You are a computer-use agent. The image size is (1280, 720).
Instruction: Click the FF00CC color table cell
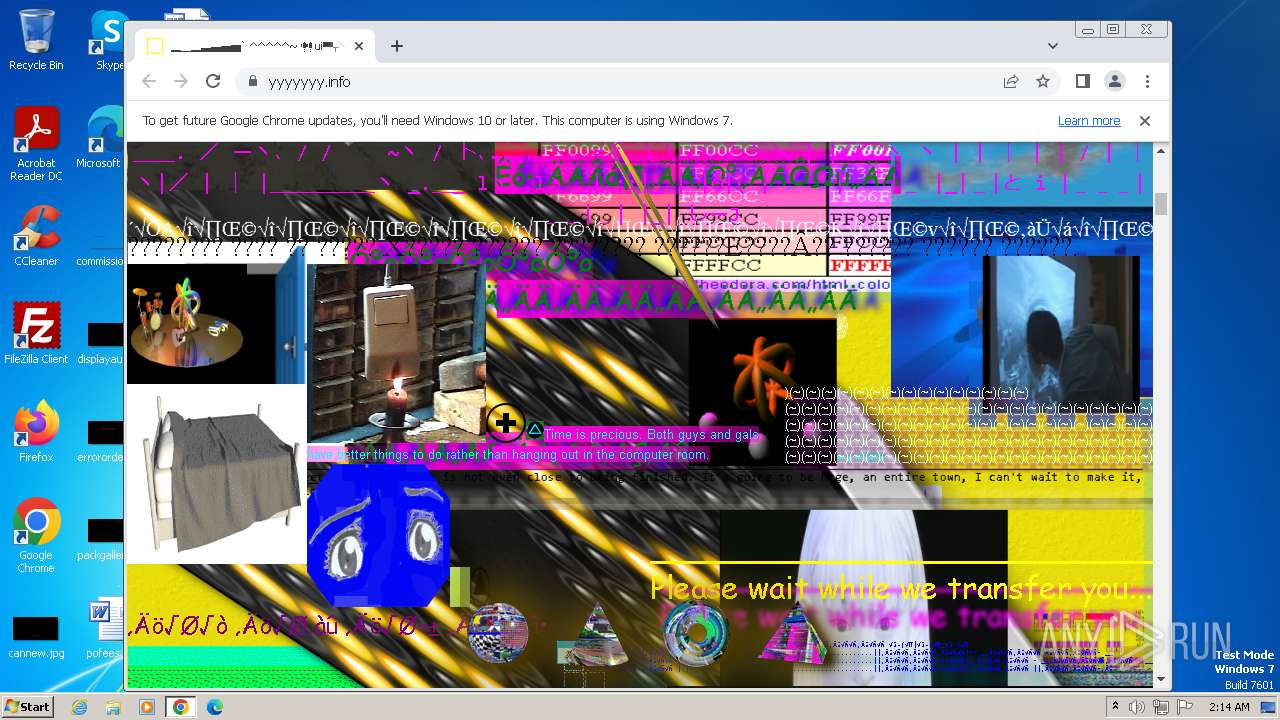[751, 151]
